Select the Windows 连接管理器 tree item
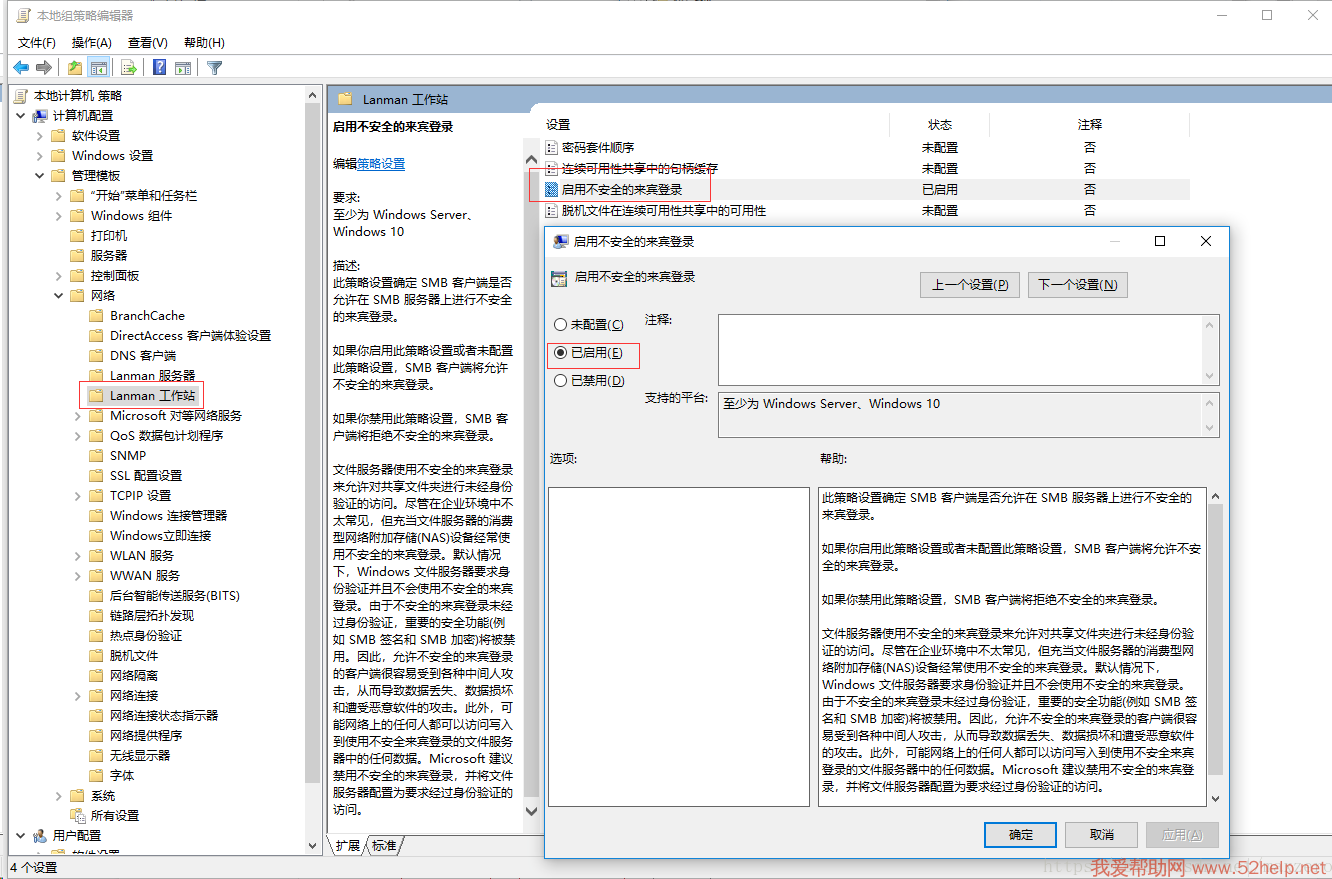 click(x=169, y=515)
